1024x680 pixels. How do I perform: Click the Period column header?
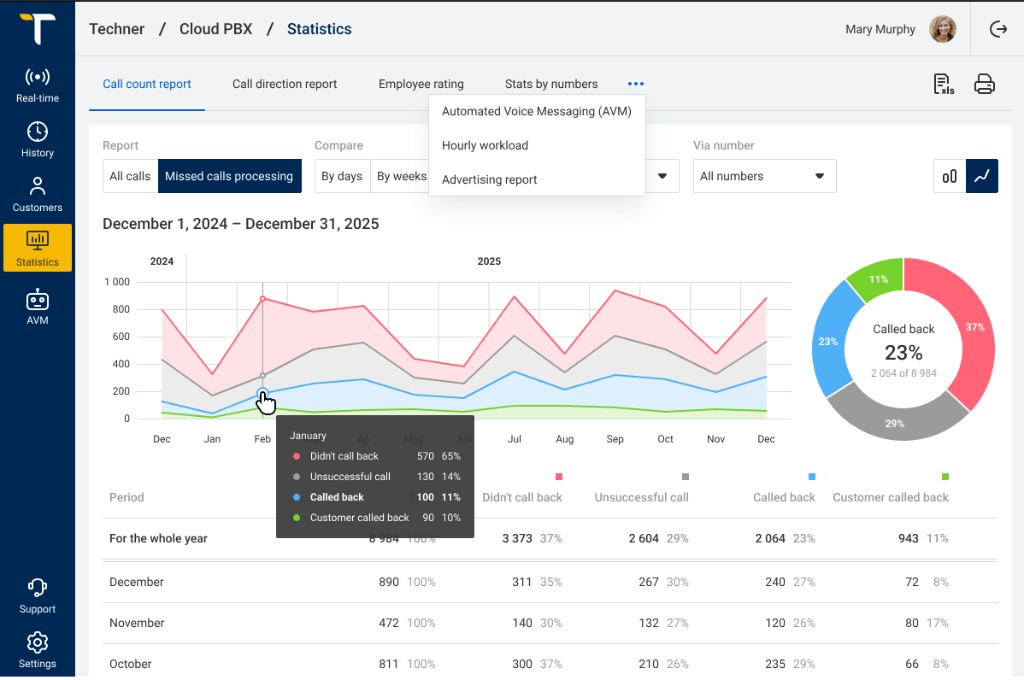[x=127, y=497]
